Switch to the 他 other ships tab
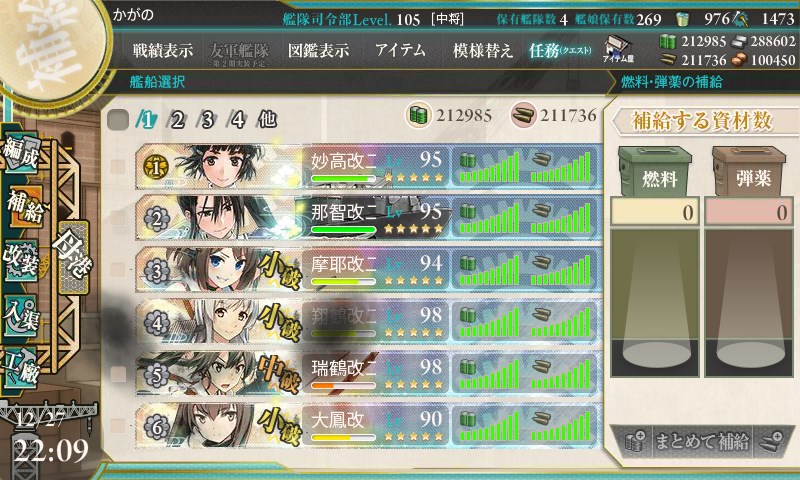Image resolution: width=800 pixels, height=480 pixels. tap(267, 120)
